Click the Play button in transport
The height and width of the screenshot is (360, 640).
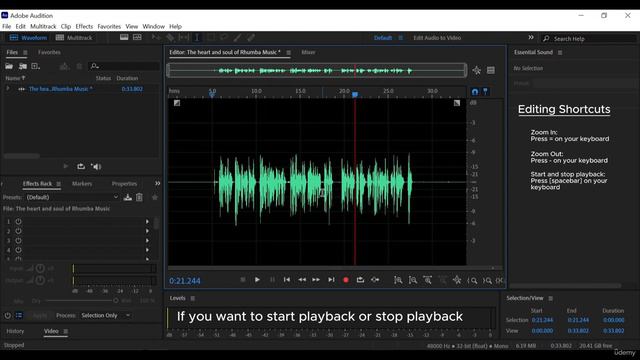(257, 280)
